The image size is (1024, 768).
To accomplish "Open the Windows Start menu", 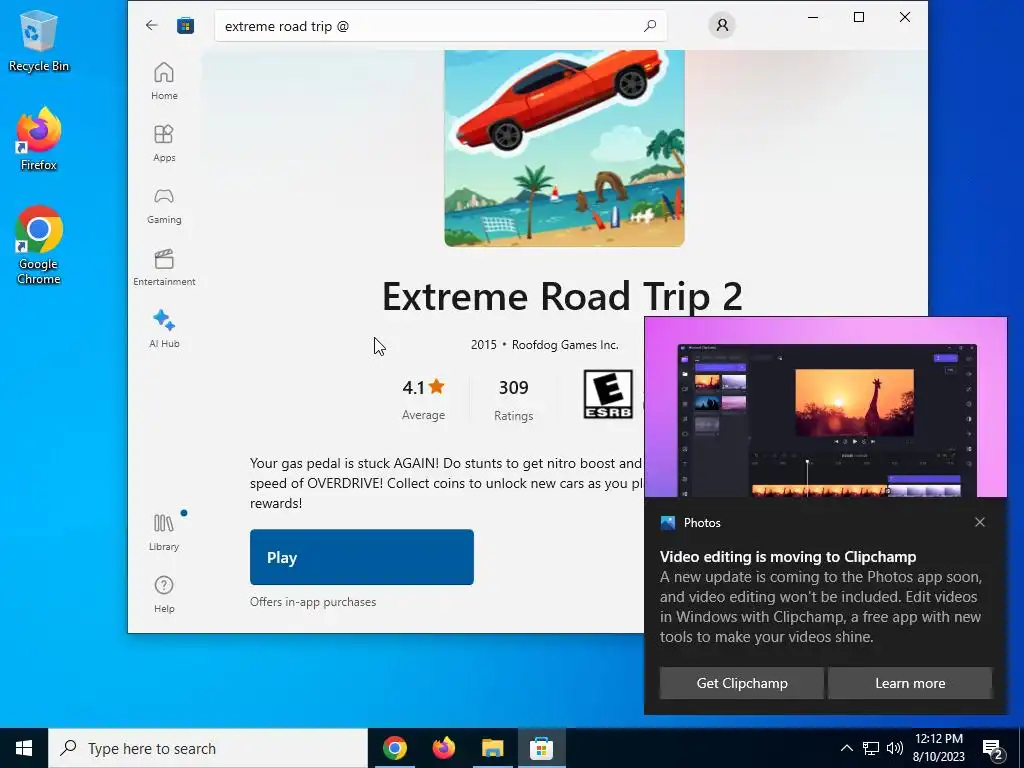I will [x=24, y=748].
